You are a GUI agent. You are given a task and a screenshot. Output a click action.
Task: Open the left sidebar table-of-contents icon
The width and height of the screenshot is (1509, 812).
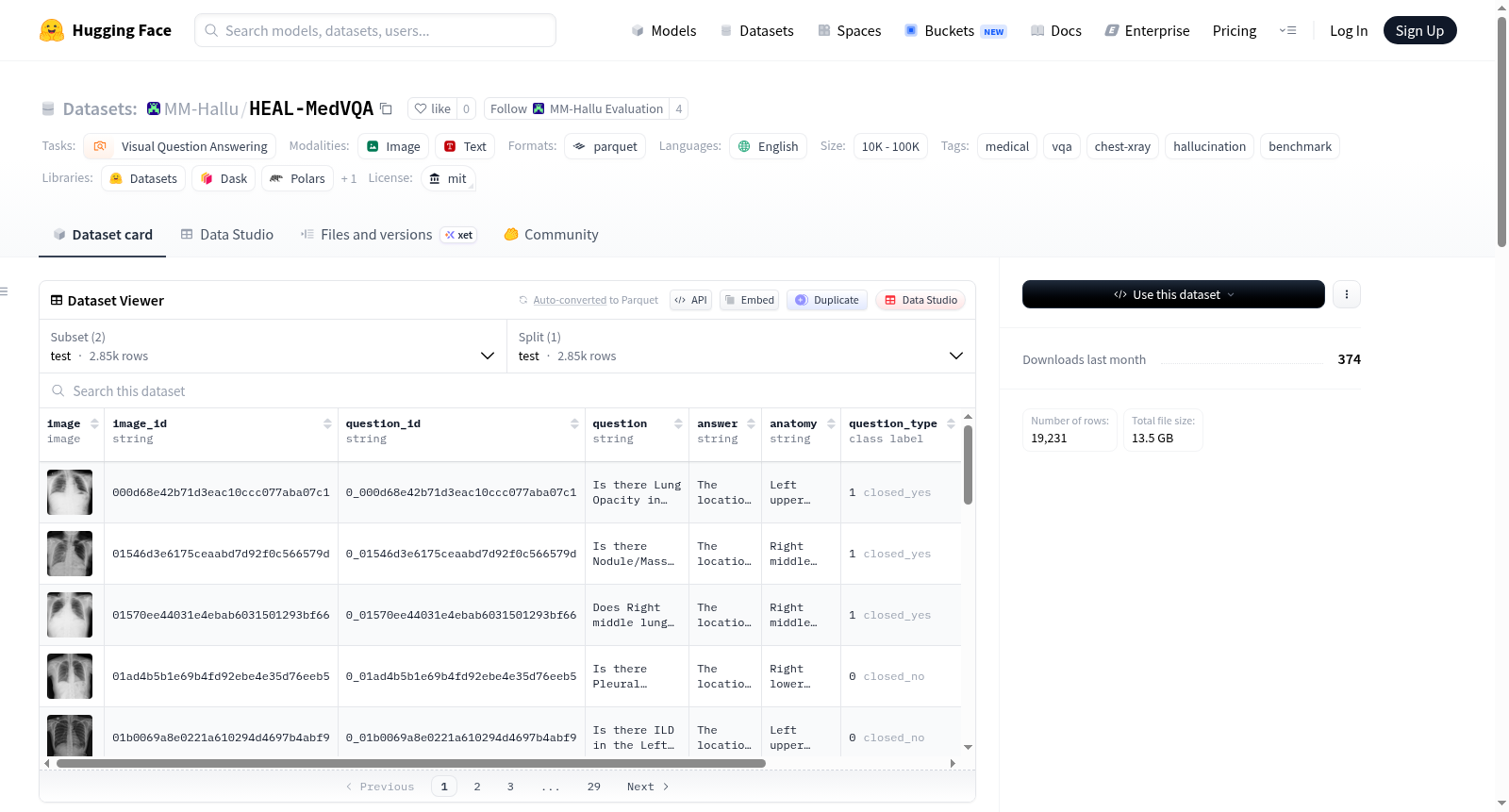[5, 291]
